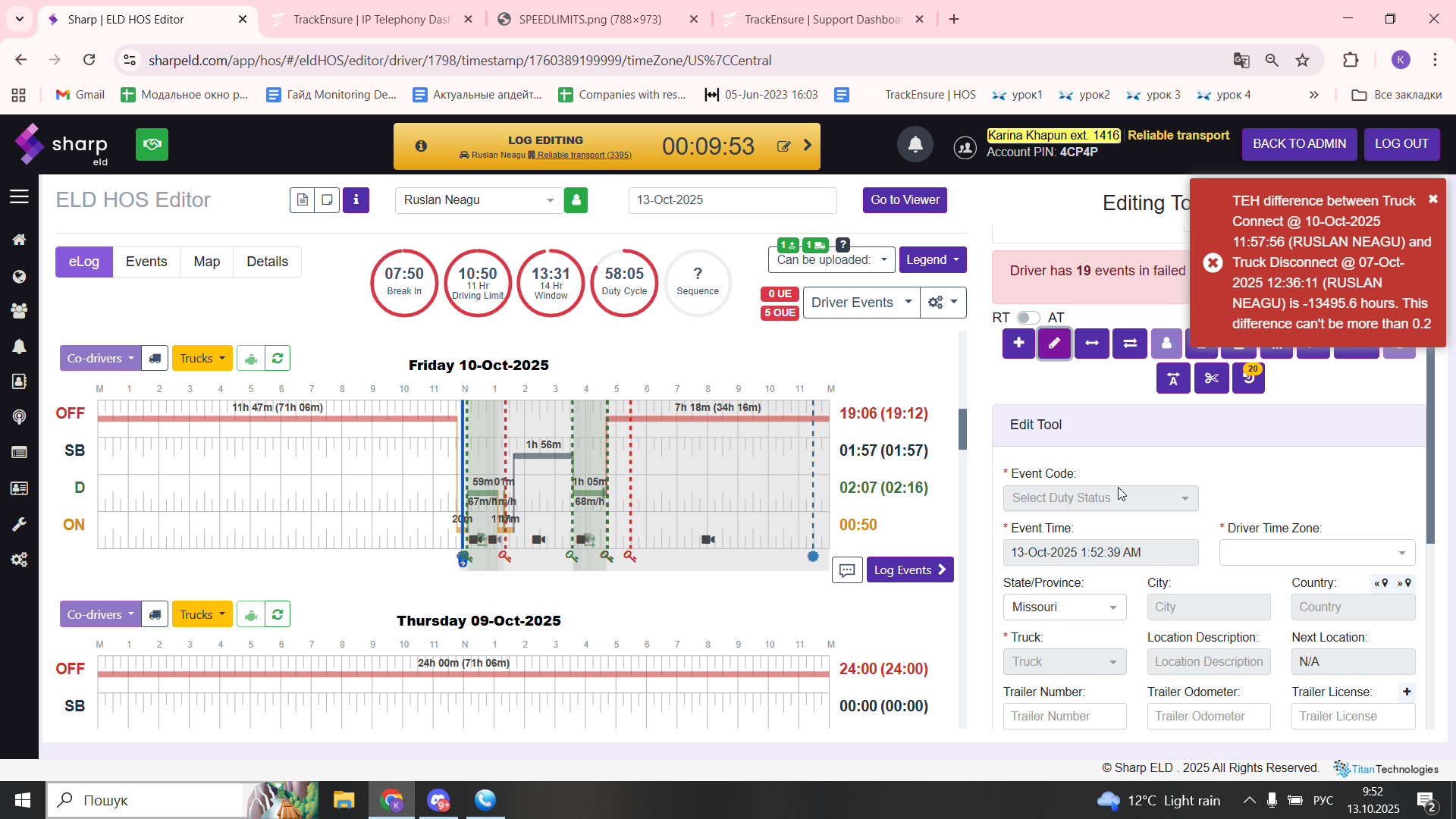Click the Event Time input field

point(1100,553)
